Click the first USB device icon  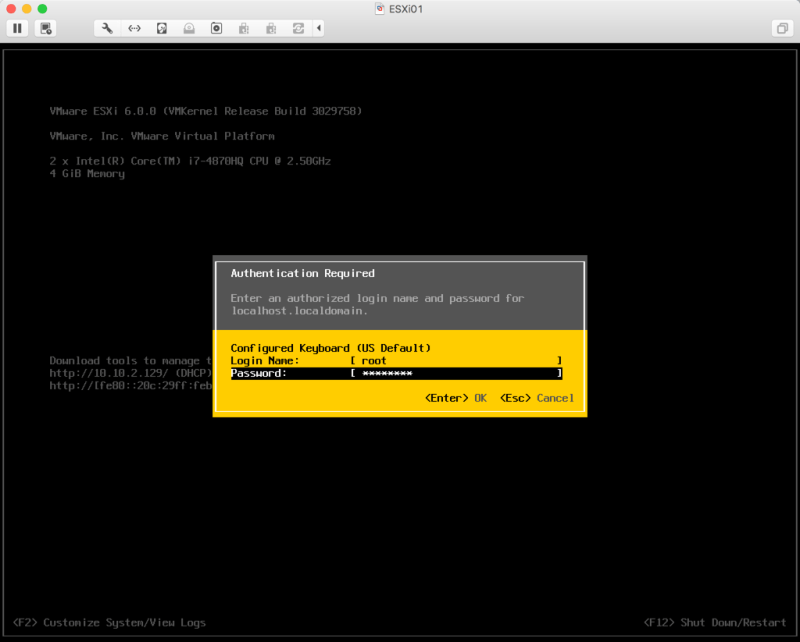pyautogui.click(x=243, y=28)
